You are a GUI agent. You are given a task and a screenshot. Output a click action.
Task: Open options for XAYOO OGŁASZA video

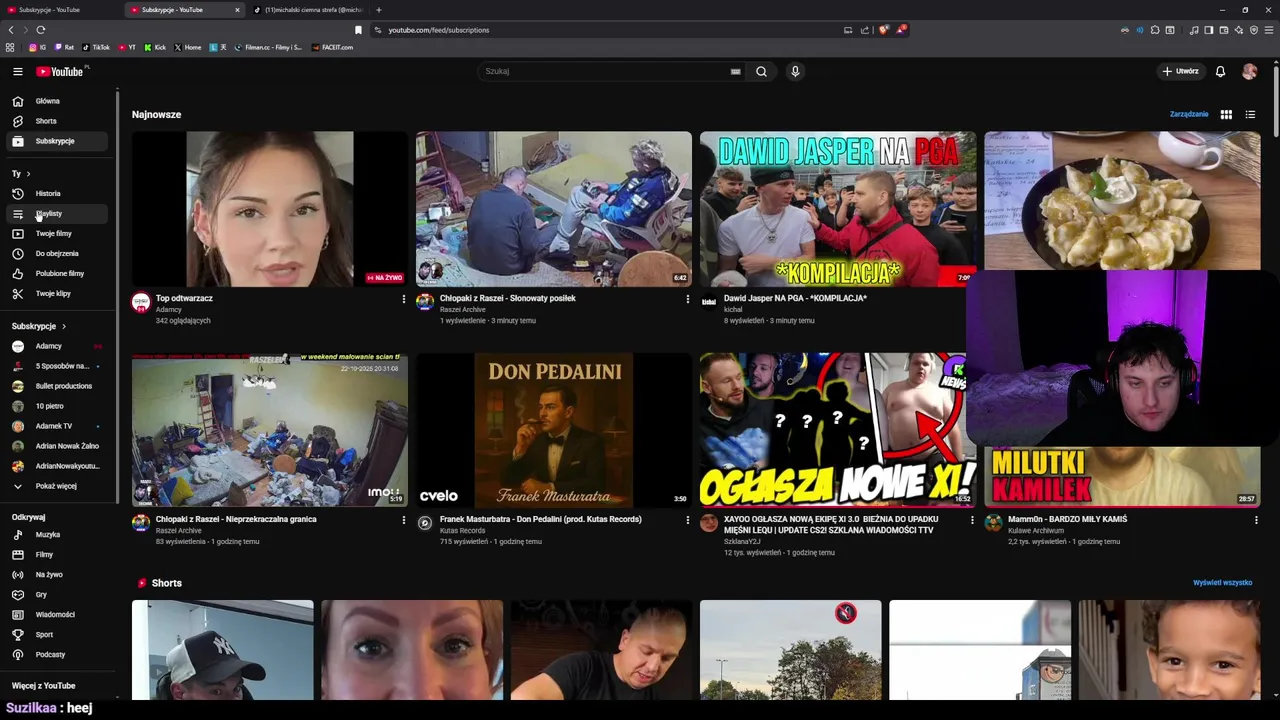pos(971,520)
